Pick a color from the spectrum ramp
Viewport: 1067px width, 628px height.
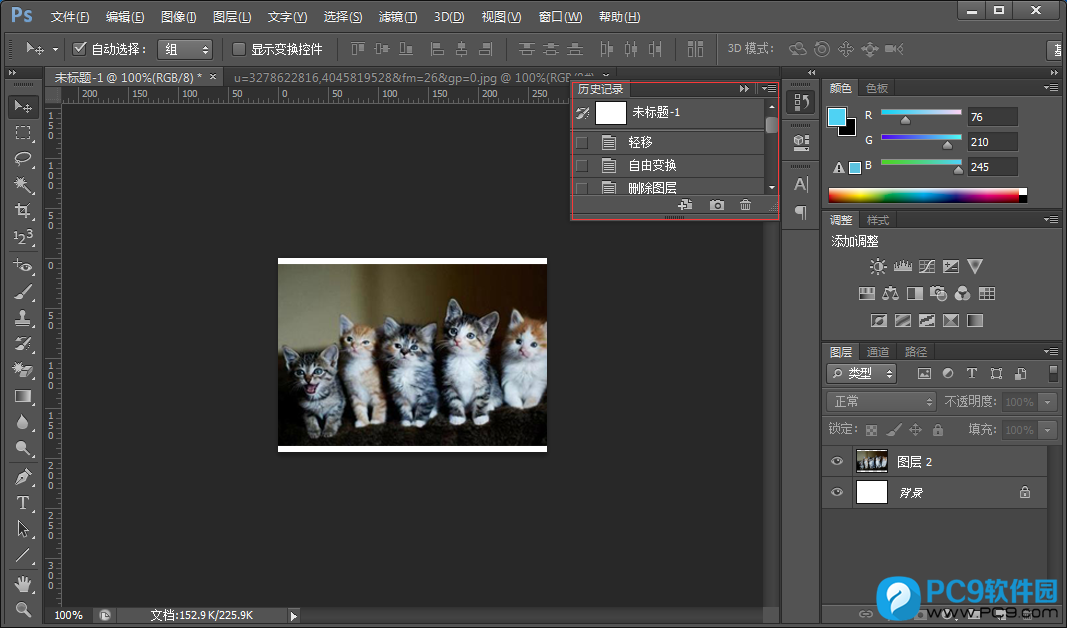[x=928, y=195]
